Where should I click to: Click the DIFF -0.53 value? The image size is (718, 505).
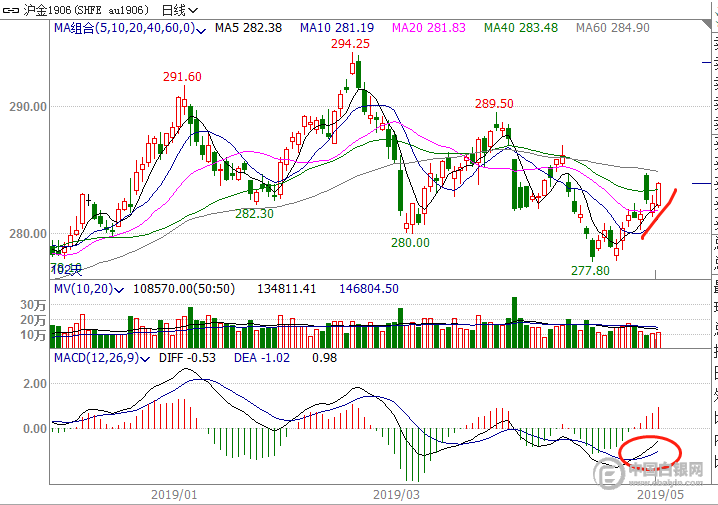(x=187, y=358)
